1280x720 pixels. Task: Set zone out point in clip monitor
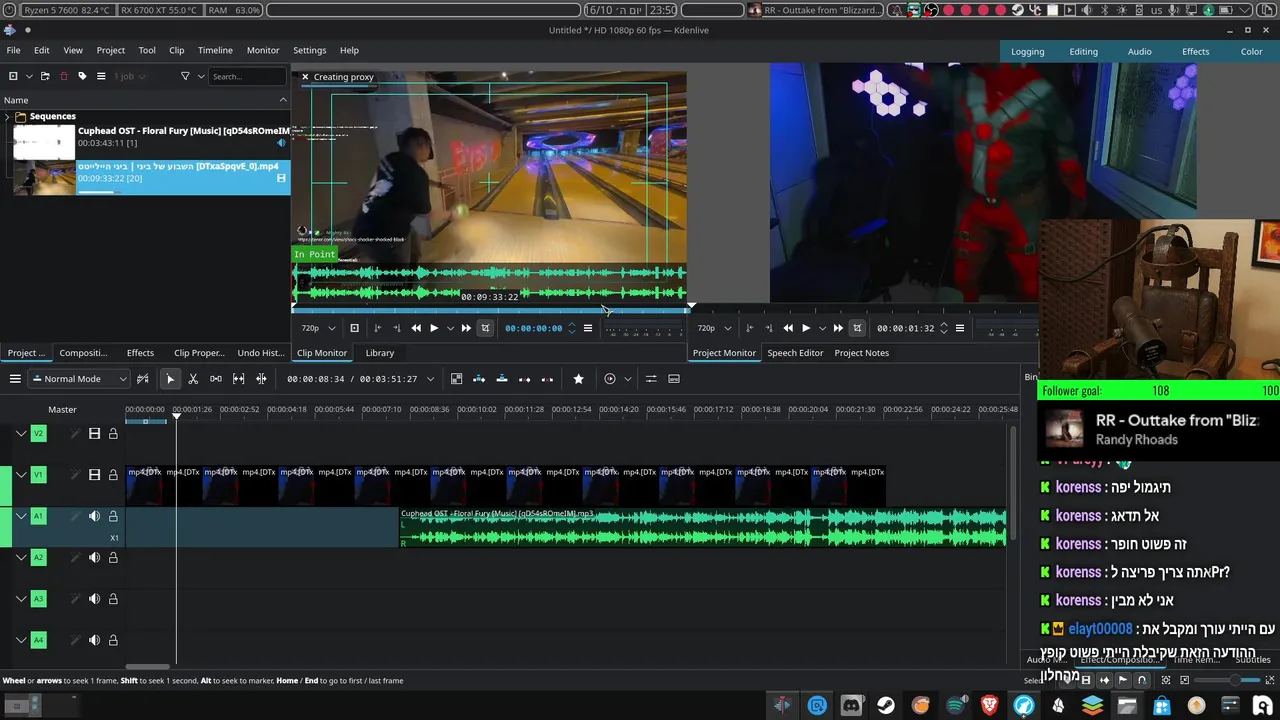(x=396, y=328)
